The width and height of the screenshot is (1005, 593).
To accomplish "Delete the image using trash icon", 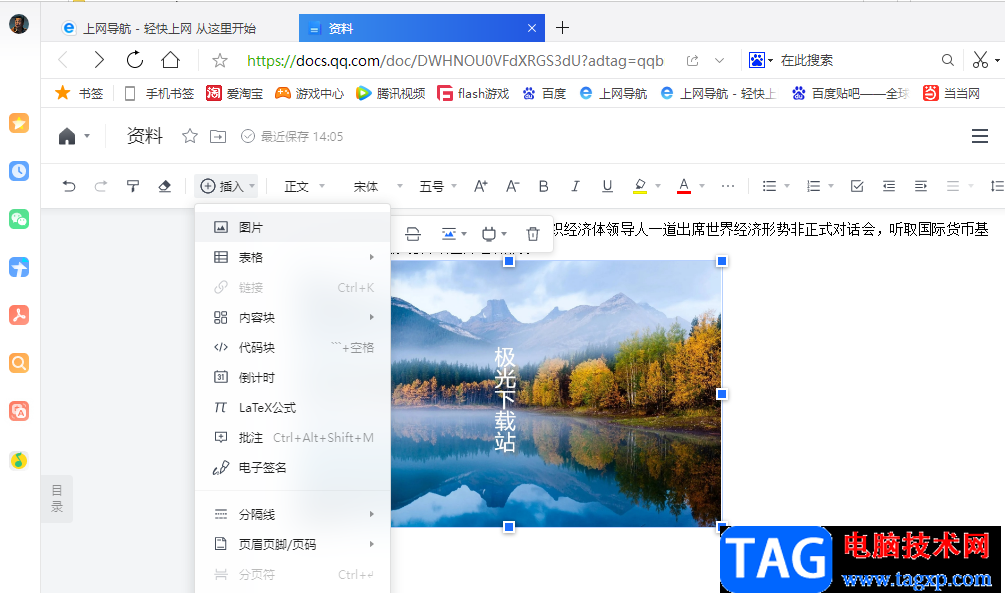I will click(x=533, y=234).
